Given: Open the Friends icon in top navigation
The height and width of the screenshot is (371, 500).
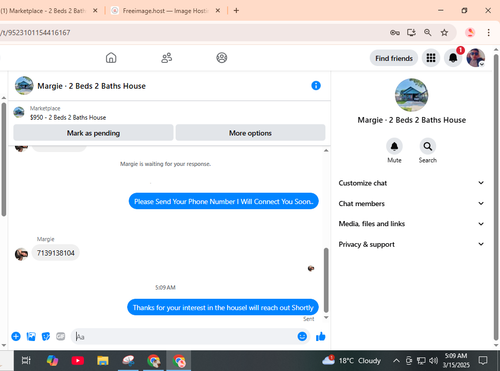Looking at the screenshot, I should 166,58.
